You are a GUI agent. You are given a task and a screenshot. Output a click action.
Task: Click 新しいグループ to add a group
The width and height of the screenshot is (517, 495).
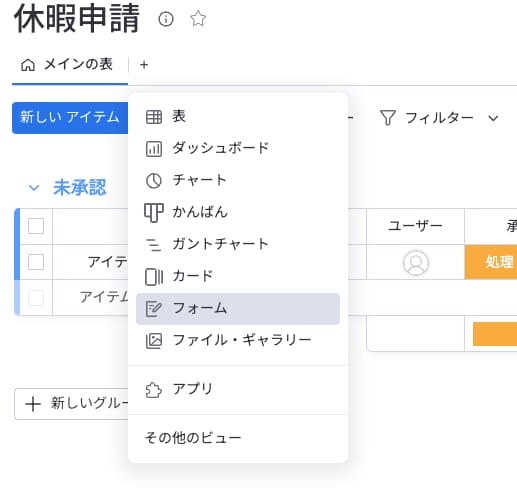(x=71, y=404)
